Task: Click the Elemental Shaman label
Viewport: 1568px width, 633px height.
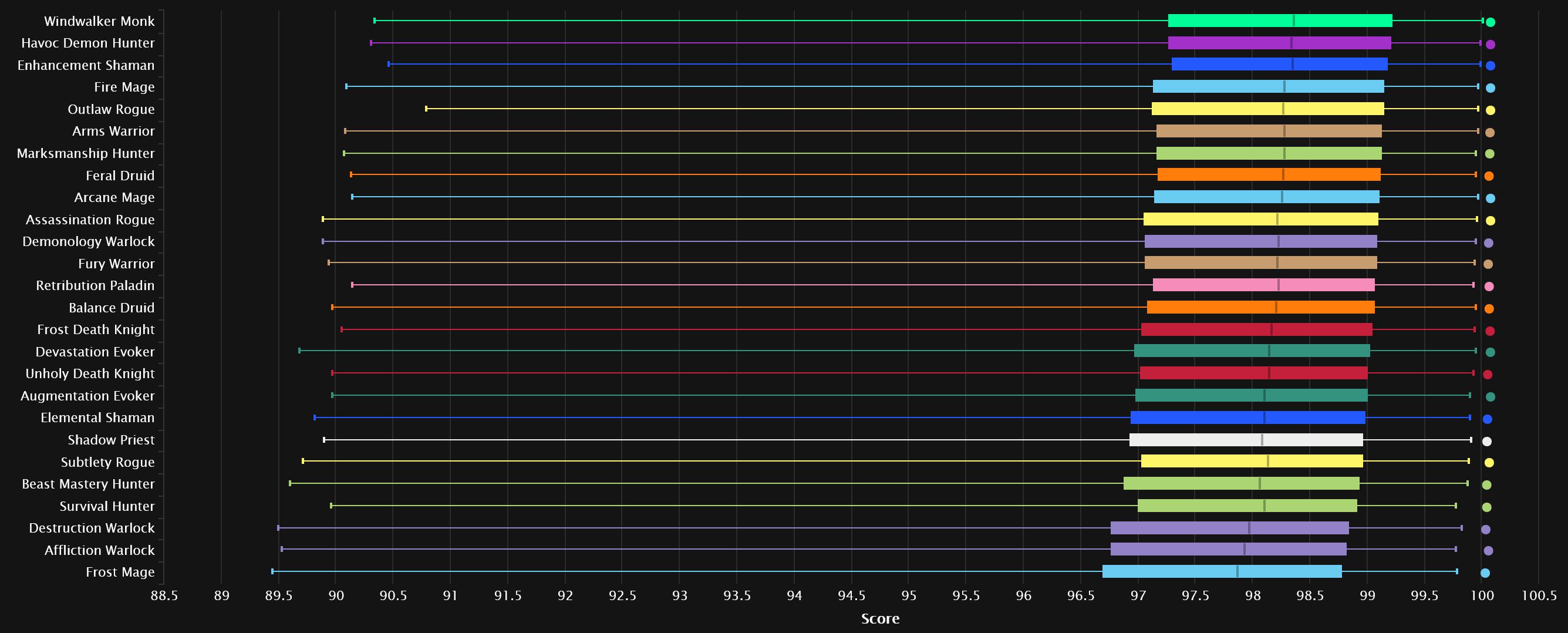Action: point(97,417)
